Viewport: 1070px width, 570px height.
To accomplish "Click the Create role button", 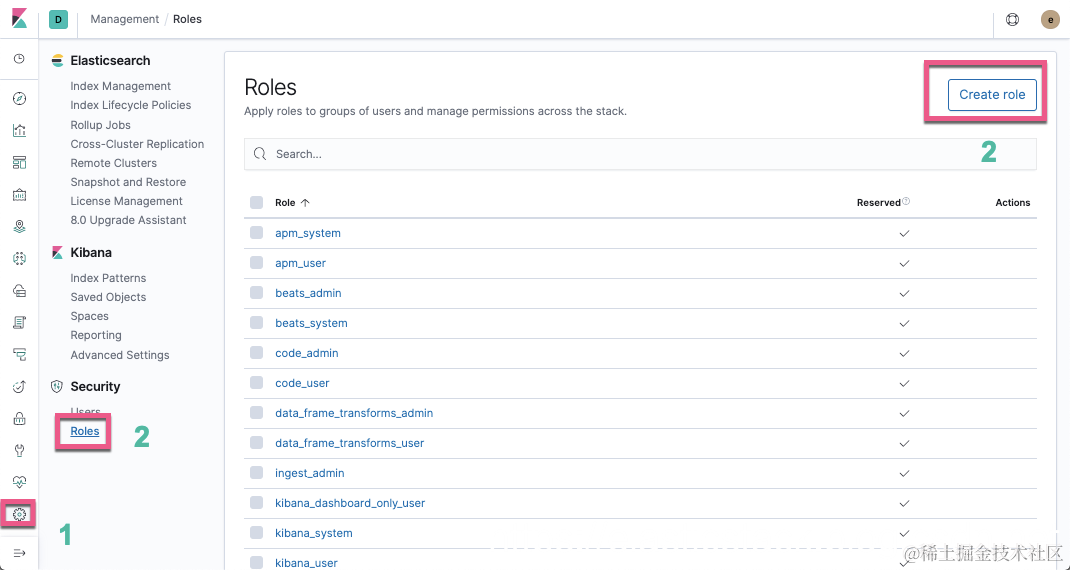I will pos(992,95).
